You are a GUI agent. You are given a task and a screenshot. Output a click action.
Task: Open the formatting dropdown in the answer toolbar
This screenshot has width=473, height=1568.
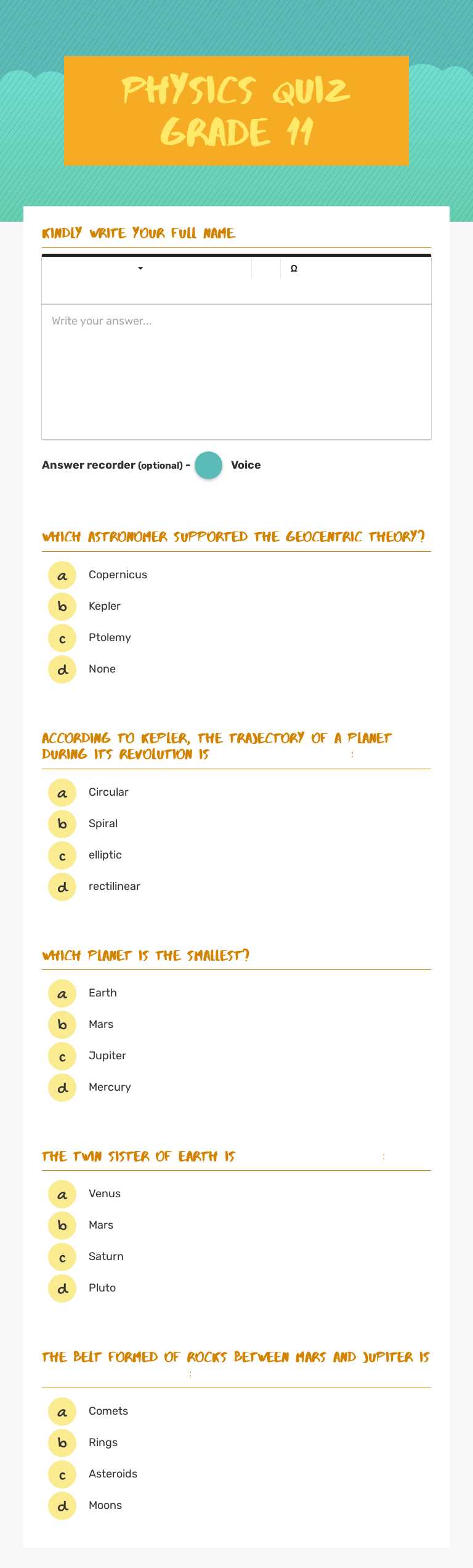(140, 269)
